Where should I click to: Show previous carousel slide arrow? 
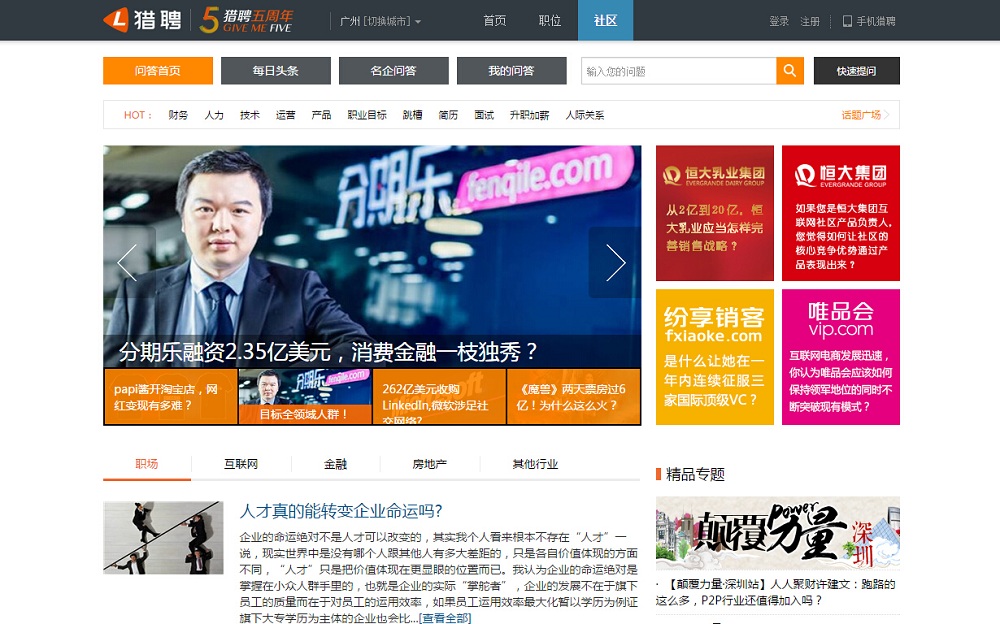(127, 262)
